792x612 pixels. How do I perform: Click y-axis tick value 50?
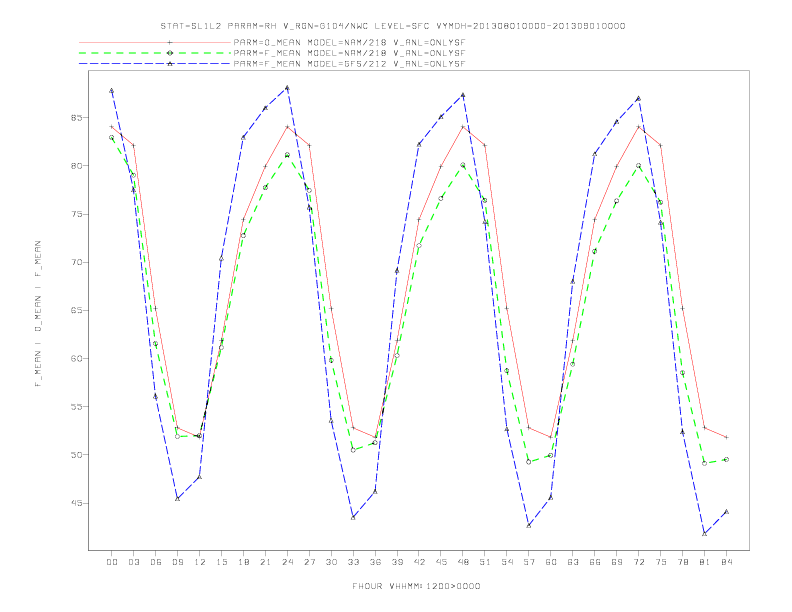(x=76, y=454)
